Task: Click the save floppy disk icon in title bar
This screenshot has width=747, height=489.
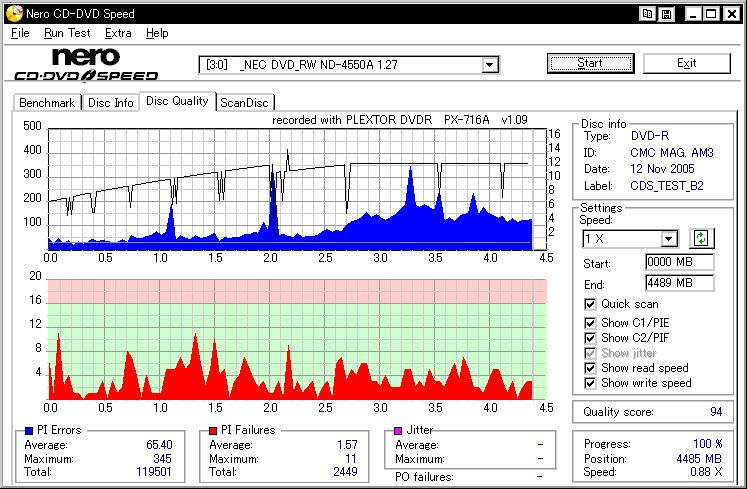Action: 666,14
